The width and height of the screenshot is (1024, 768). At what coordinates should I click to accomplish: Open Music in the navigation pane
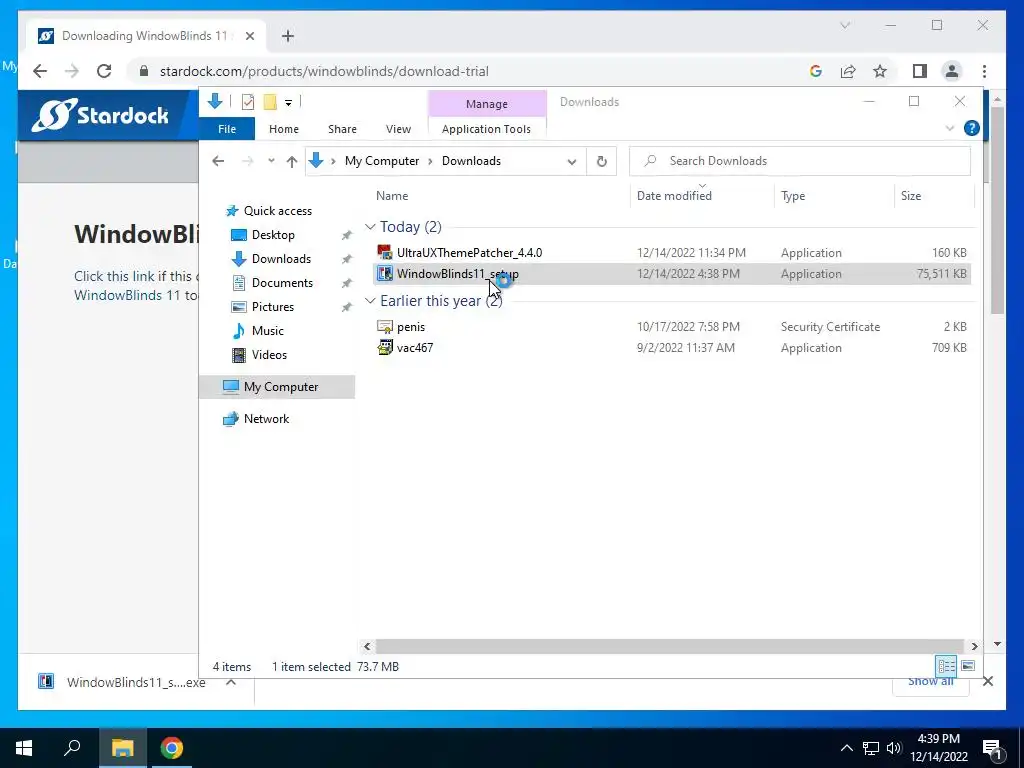pyautogui.click(x=268, y=330)
